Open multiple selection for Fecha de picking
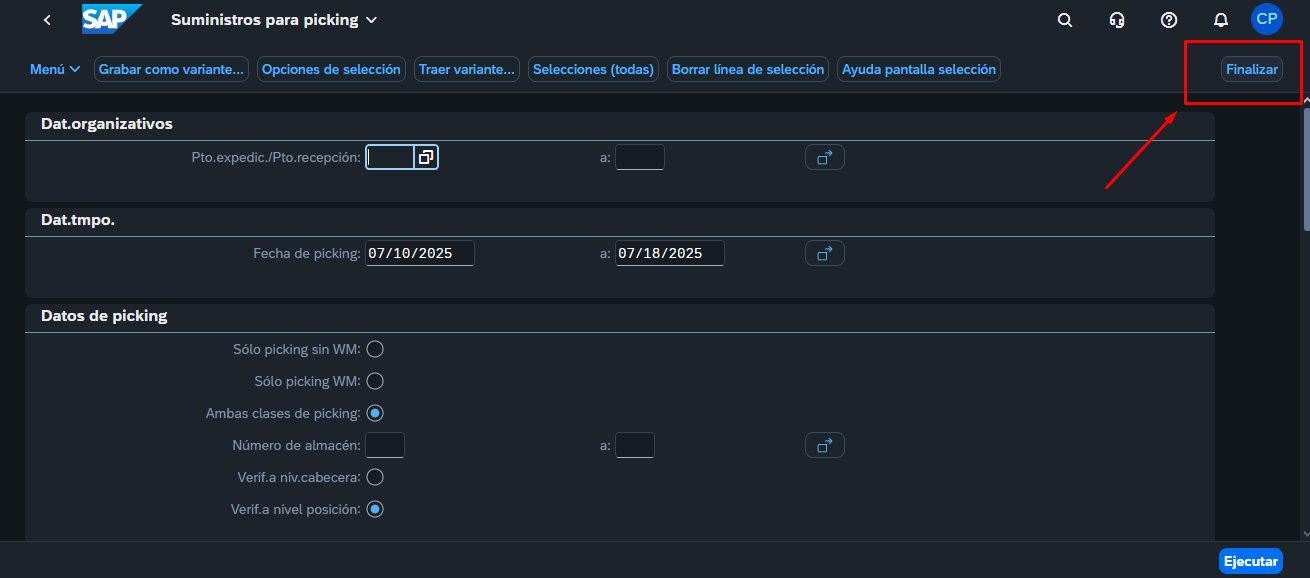 coord(825,254)
